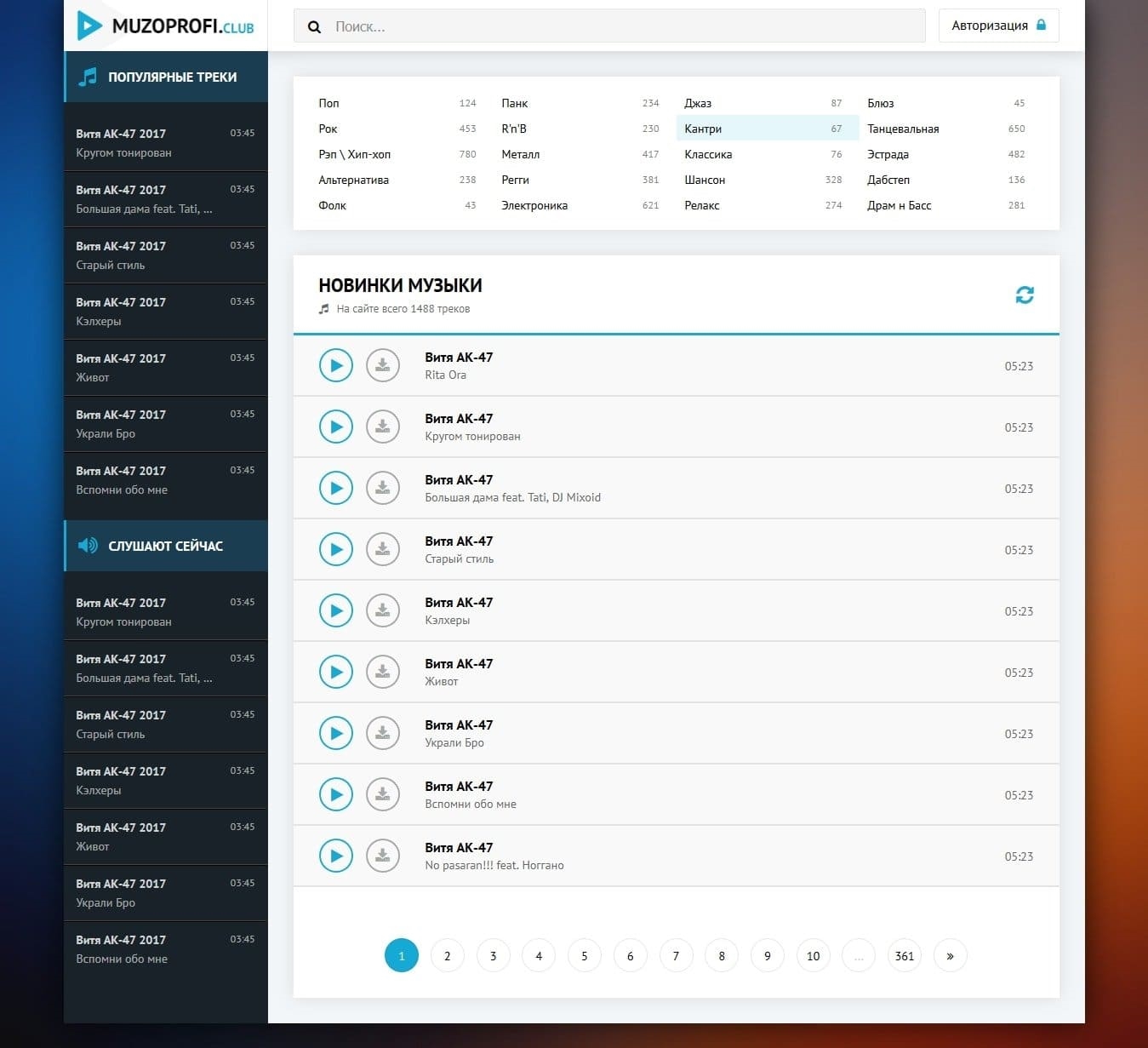Refresh the Новинки музыки list

(x=1025, y=295)
